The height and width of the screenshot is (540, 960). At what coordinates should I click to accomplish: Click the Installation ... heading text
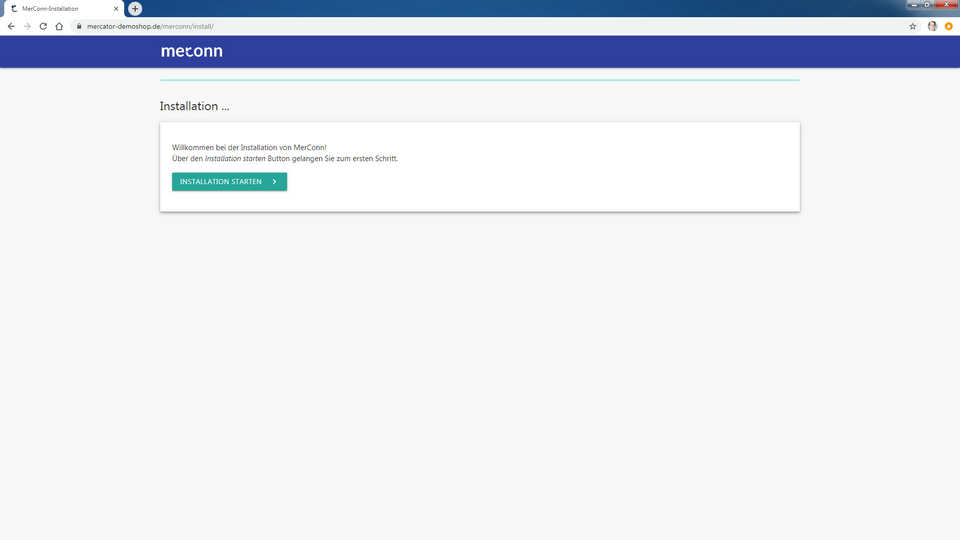[195, 106]
